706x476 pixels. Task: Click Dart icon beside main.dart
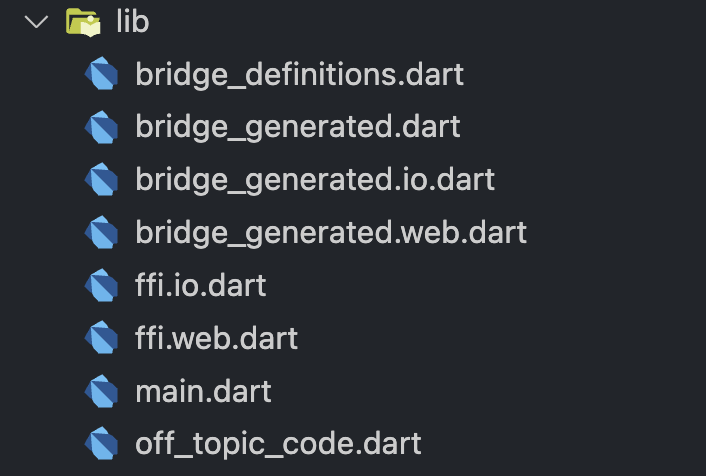pyautogui.click(x=102, y=391)
